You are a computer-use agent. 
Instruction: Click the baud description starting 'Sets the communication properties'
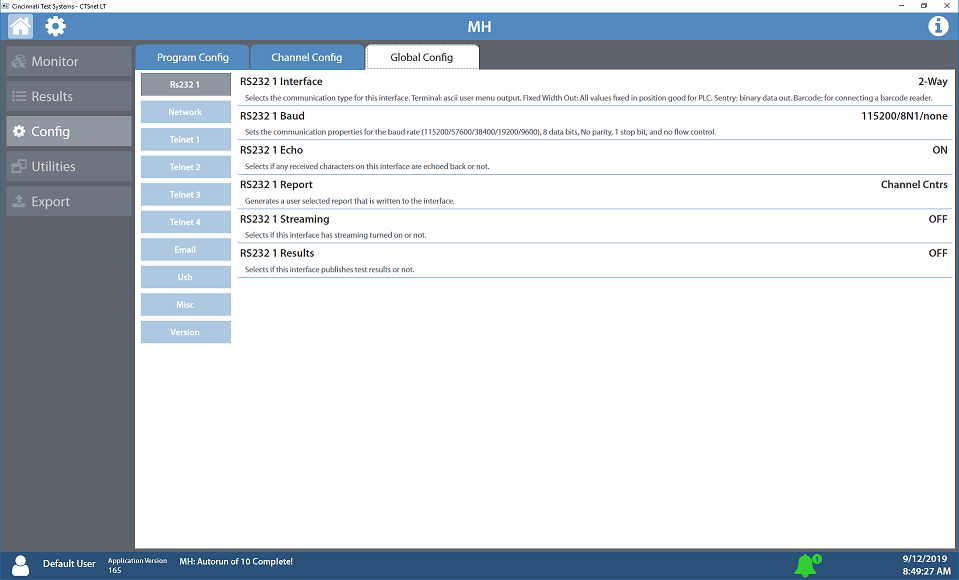(x=480, y=132)
